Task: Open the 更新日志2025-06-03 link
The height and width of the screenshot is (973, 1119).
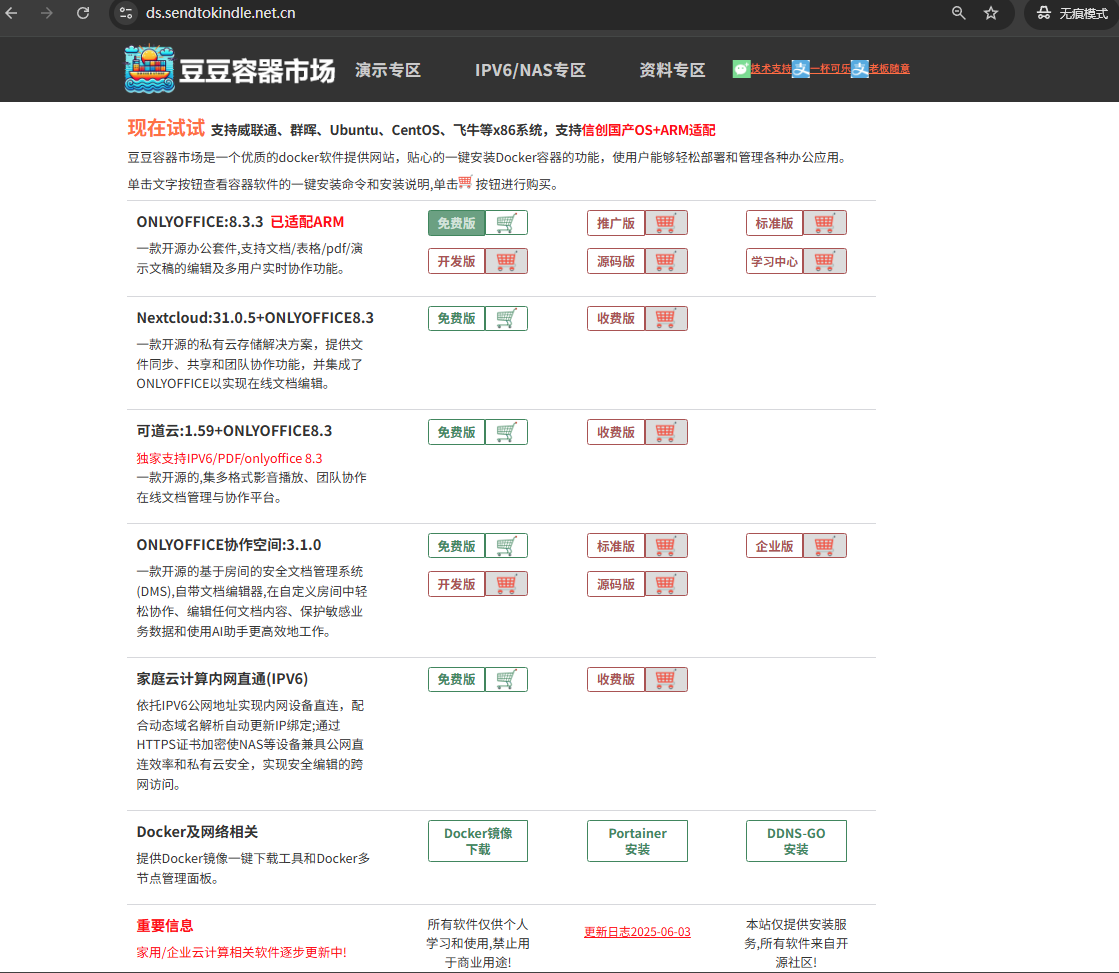Action: (x=637, y=932)
